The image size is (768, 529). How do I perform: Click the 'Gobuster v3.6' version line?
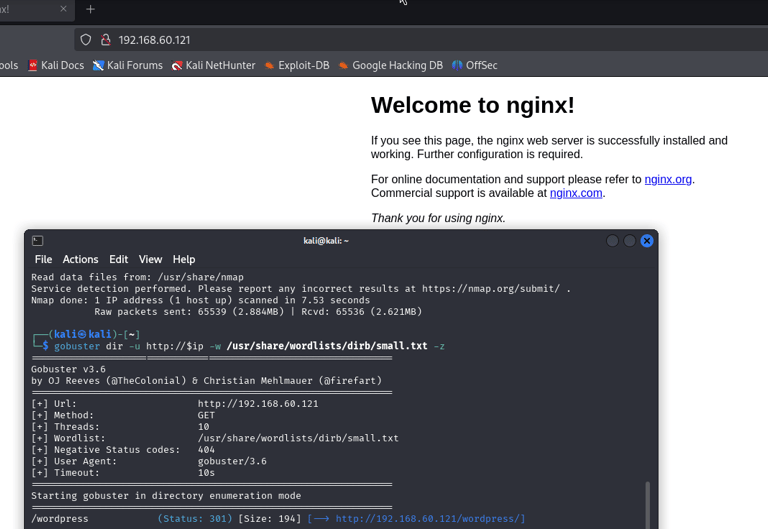68,369
